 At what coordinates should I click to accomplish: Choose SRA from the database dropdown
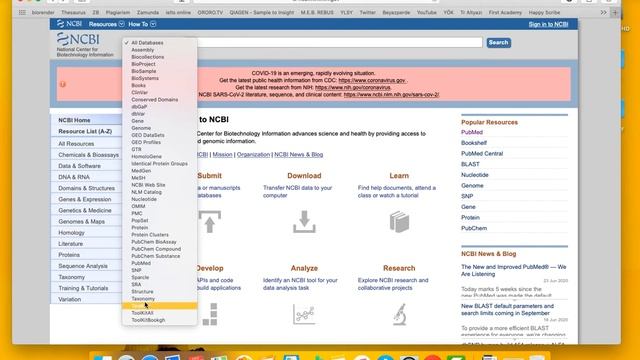click(136, 284)
